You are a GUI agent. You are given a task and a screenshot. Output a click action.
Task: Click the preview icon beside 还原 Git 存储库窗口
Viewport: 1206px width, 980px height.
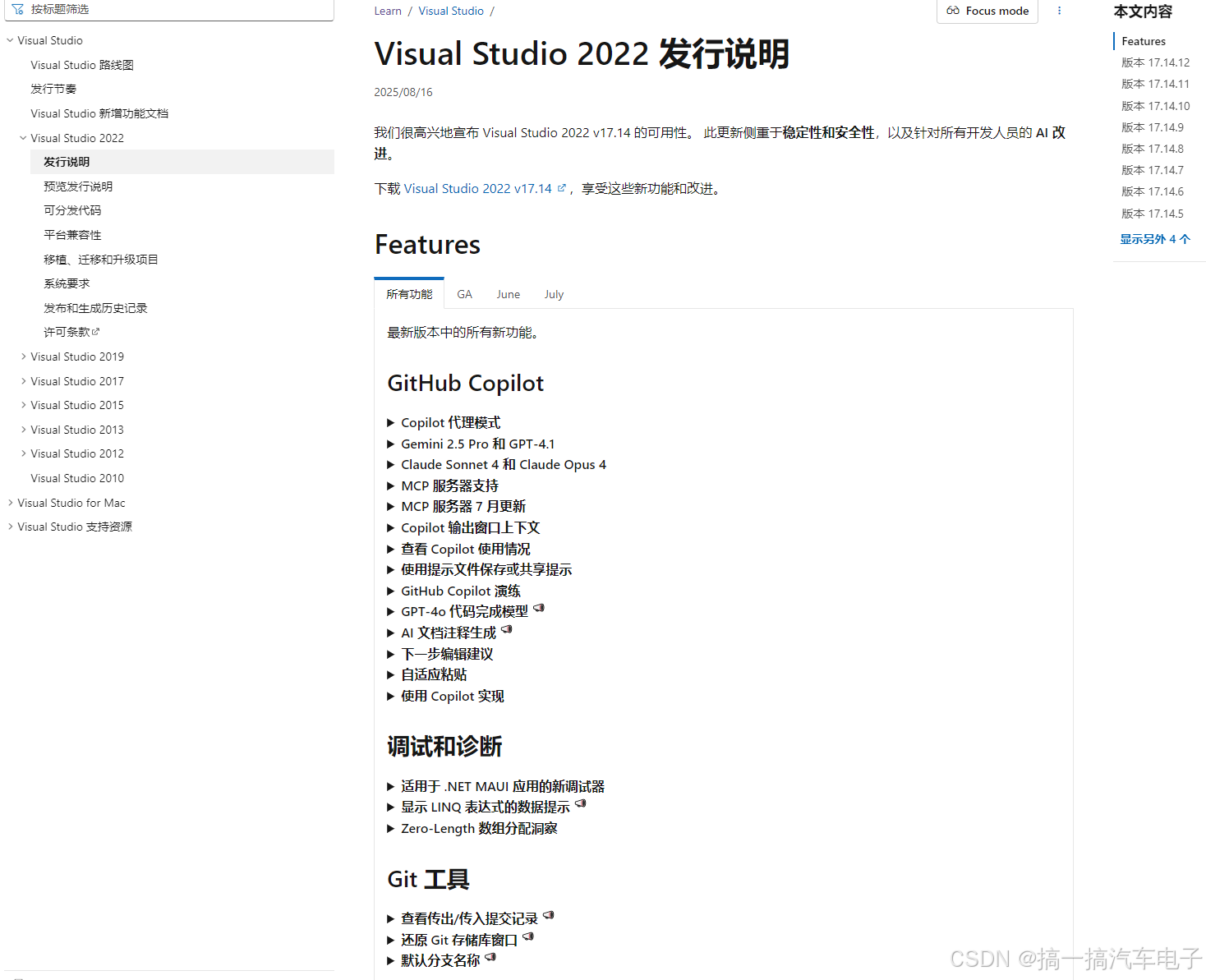(528, 936)
